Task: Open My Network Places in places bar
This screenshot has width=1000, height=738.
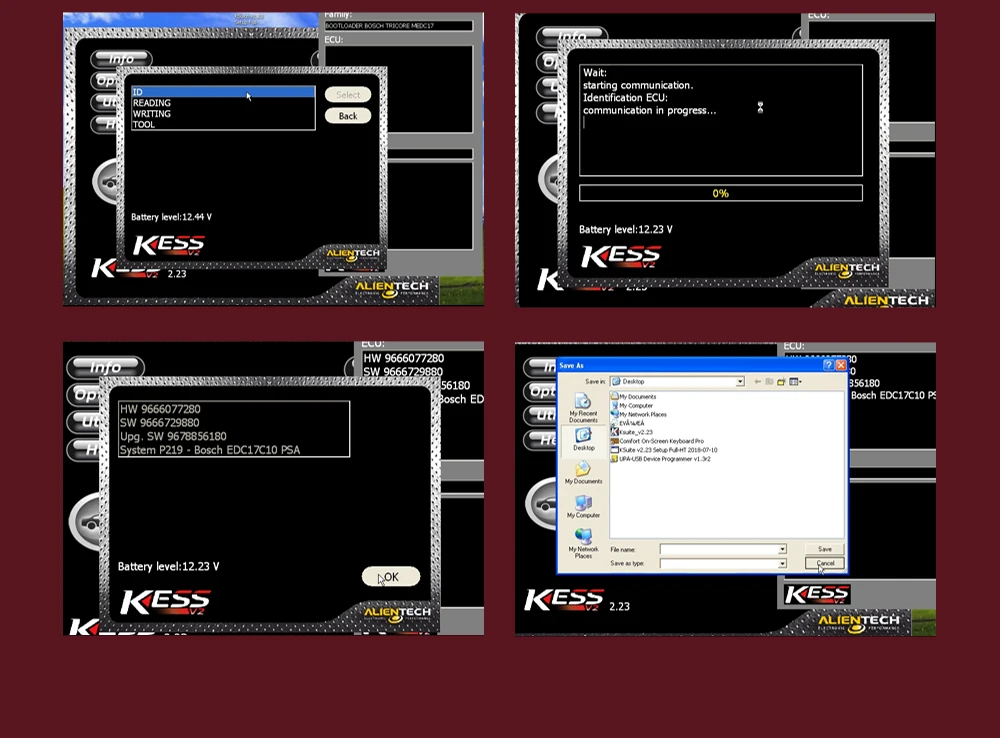Action: pyautogui.click(x=583, y=543)
